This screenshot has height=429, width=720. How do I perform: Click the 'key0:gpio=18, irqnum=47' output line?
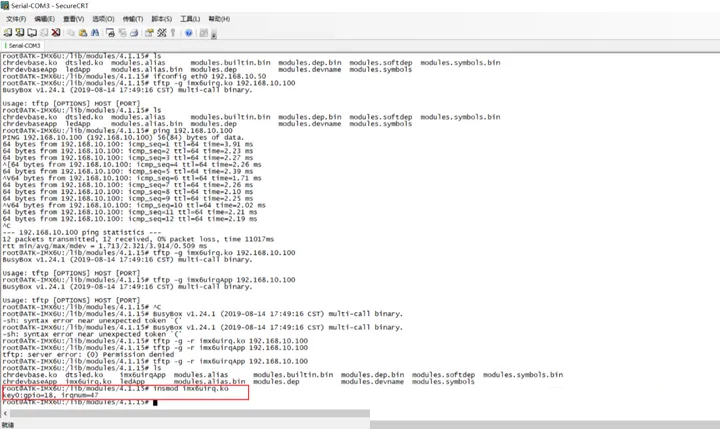click(51, 395)
